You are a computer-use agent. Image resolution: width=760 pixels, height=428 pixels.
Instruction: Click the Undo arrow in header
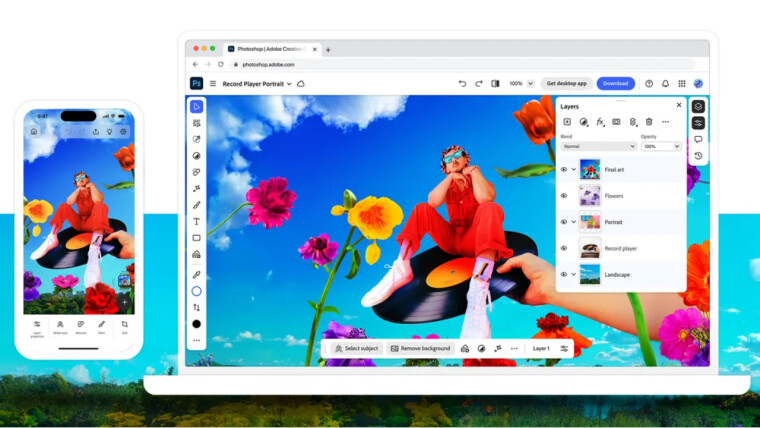(x=462, y=84)
